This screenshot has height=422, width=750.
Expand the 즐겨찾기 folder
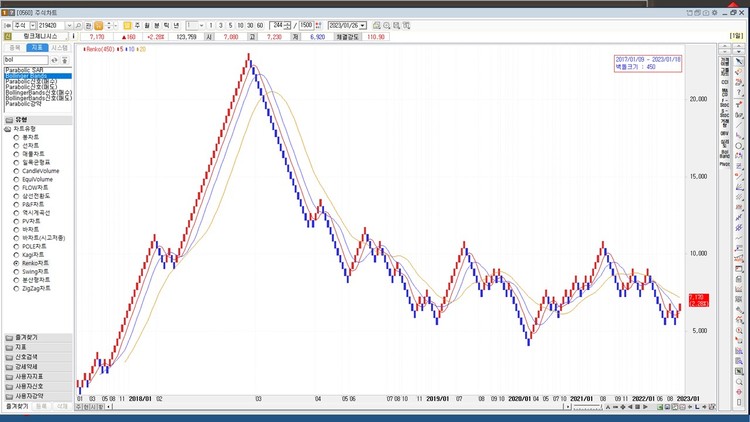(x=38, y=338)
